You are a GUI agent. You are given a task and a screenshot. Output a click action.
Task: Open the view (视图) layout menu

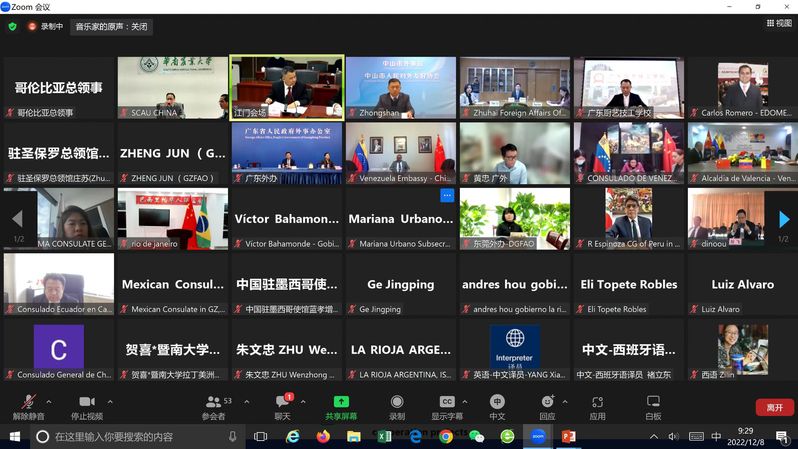(778, 23)
